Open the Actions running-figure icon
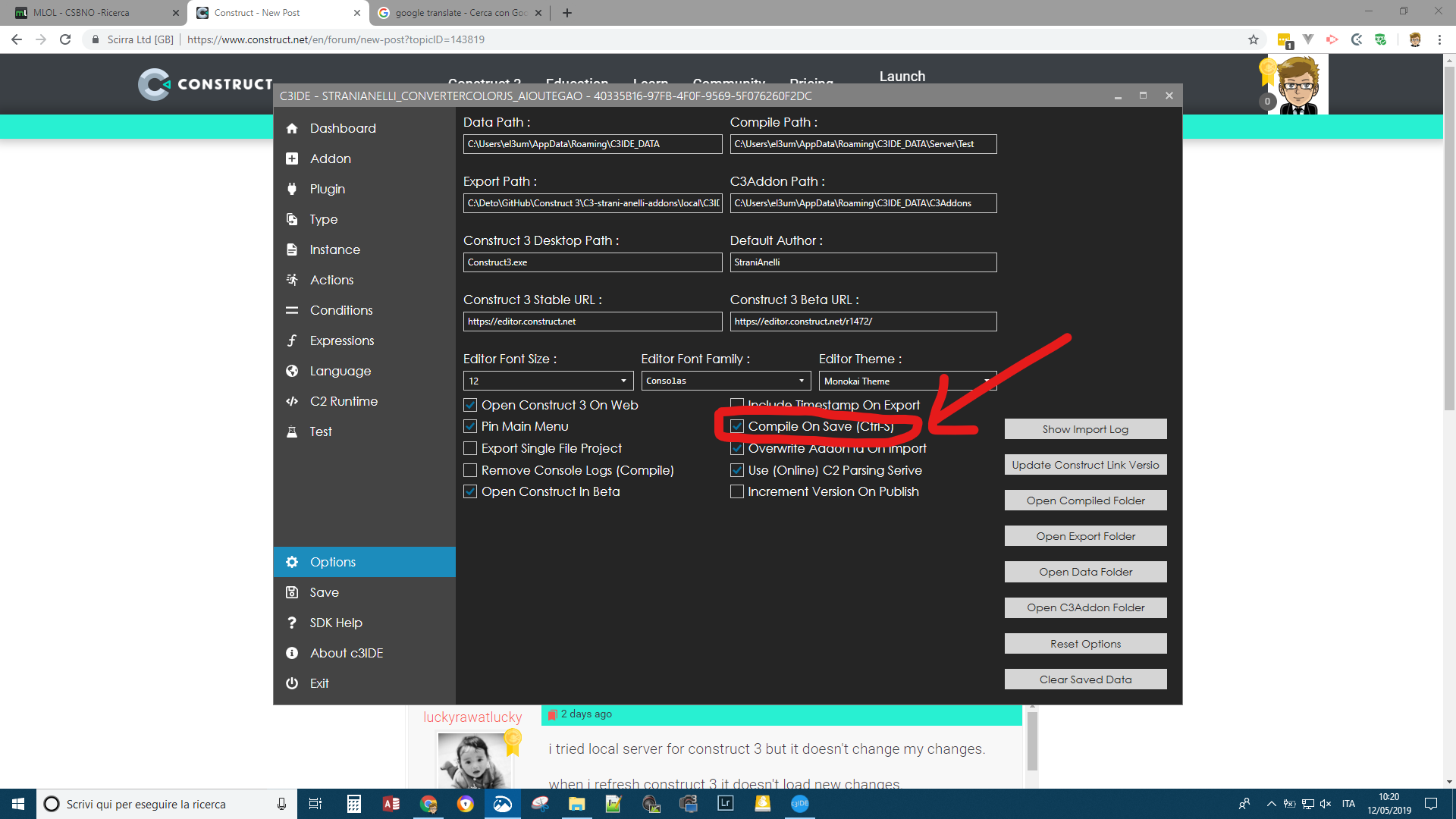This screenshot has height=819, width=1456. (x=292, y=281)
